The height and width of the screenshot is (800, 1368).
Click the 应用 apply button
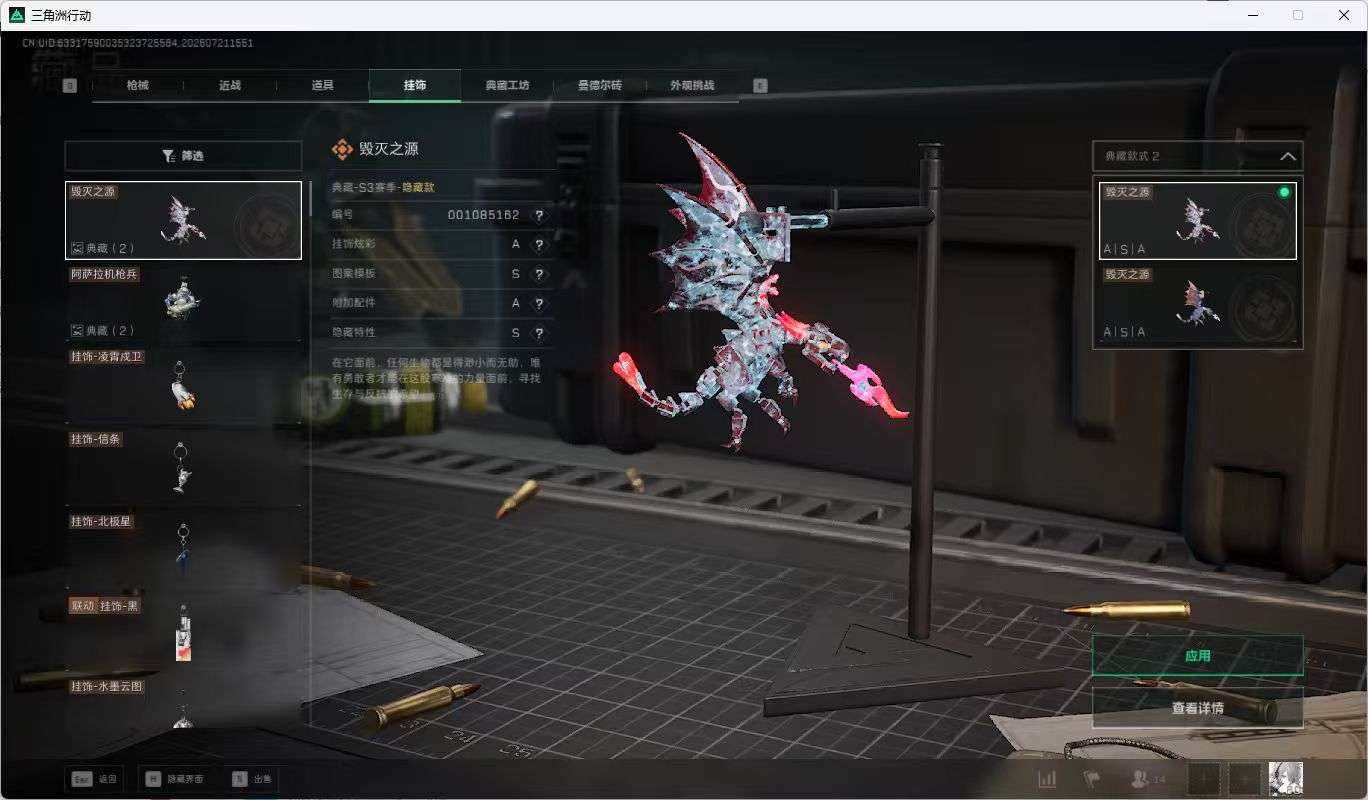click(x=1197, y=656)
